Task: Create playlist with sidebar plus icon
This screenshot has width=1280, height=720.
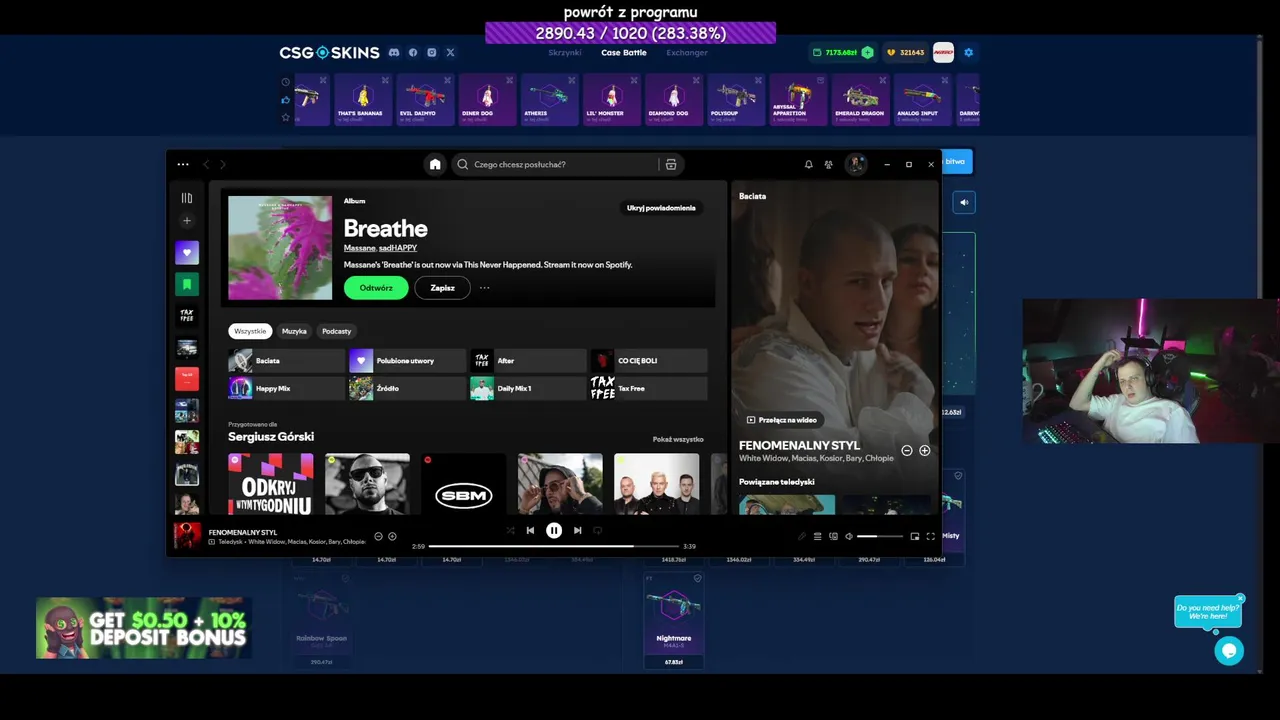Action: (186, 220)
